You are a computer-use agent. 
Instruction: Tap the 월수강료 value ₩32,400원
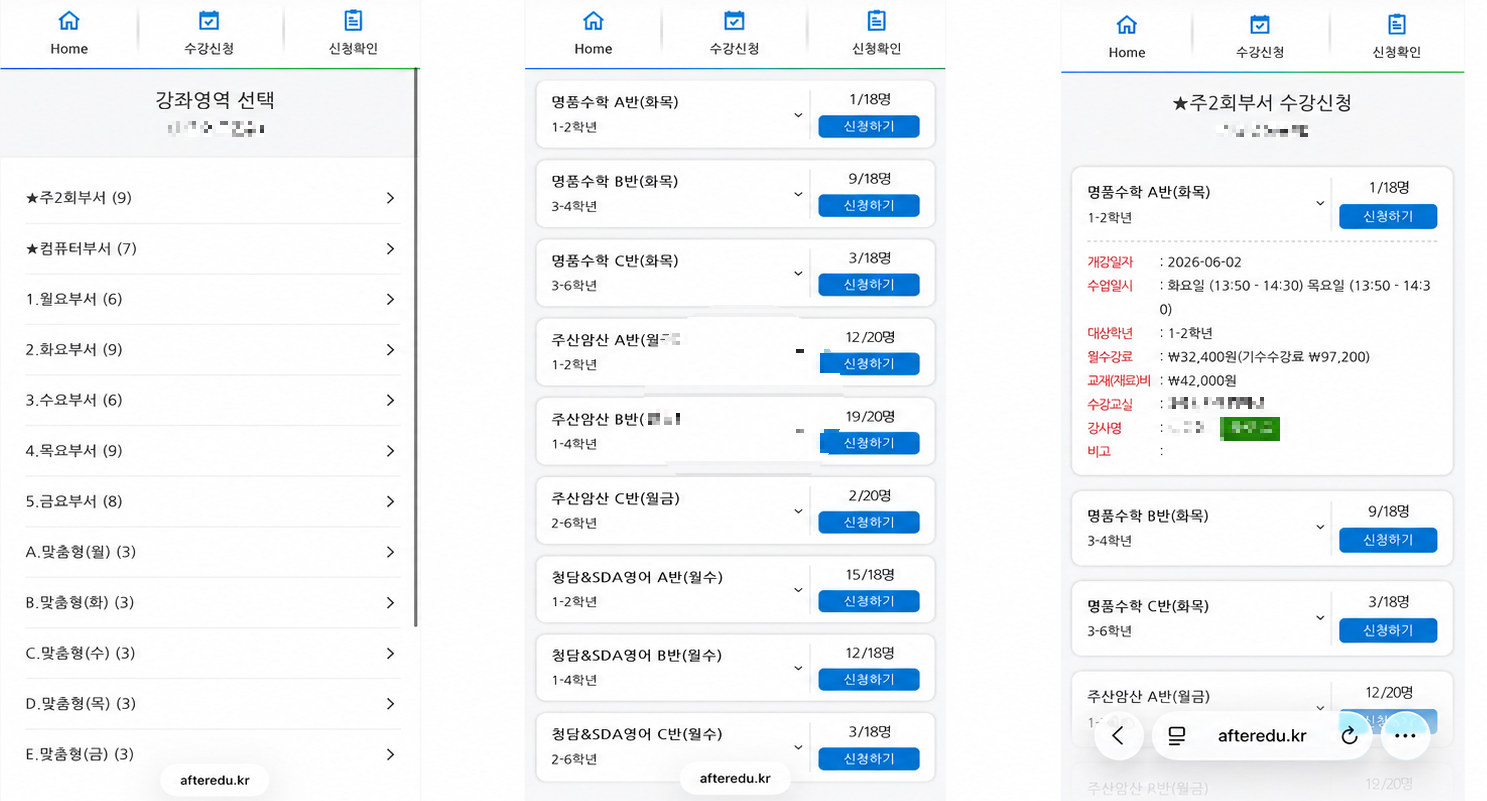coord(1202,357)
